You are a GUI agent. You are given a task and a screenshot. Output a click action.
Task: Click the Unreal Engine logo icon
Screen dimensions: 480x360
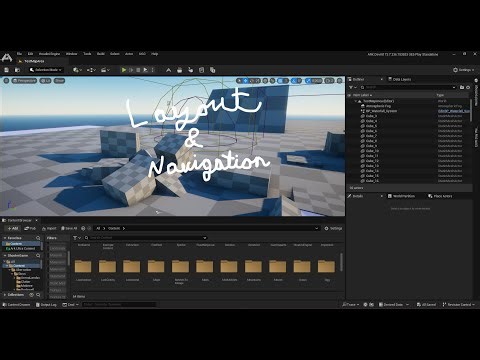point(7,58)
